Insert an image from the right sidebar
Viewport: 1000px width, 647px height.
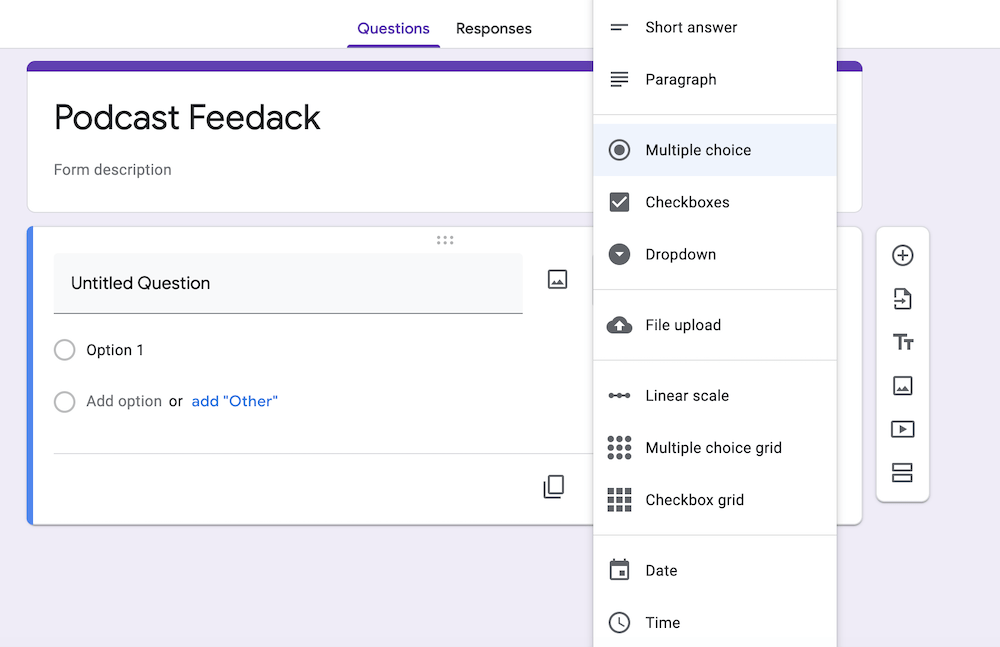pyautogui.click(x=903, y=385)
